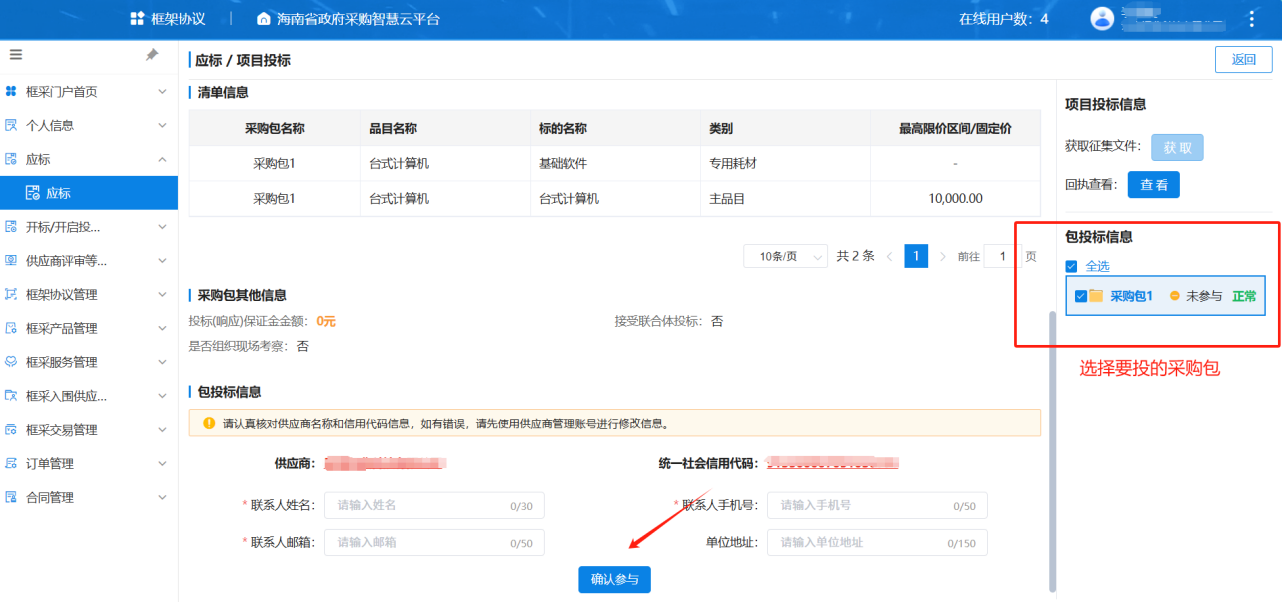The width and height of the screenshot is (1282, 602).
Task: Click the 标的名称 column header
Action: coord(614,128)
